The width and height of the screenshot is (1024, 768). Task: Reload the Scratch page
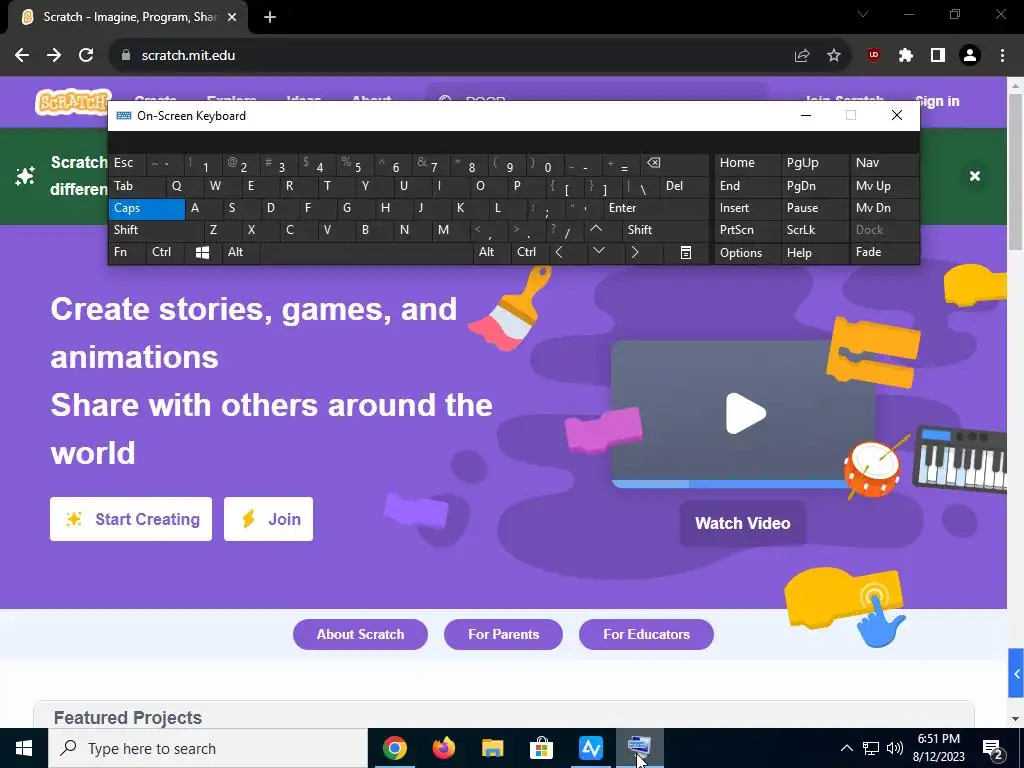click(x=86, y=56)
